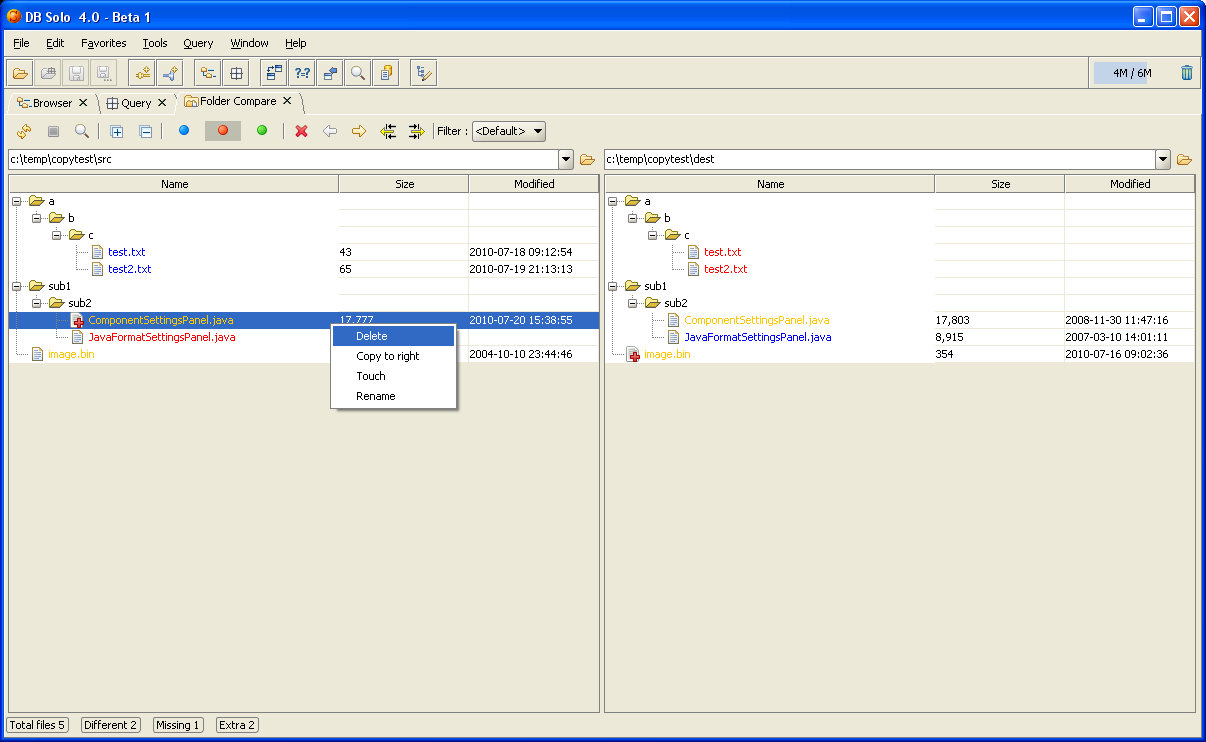Click the c:\temp\copytest\src path field
This screenshot has height=742, width=1206.
(x=283, y=159)
